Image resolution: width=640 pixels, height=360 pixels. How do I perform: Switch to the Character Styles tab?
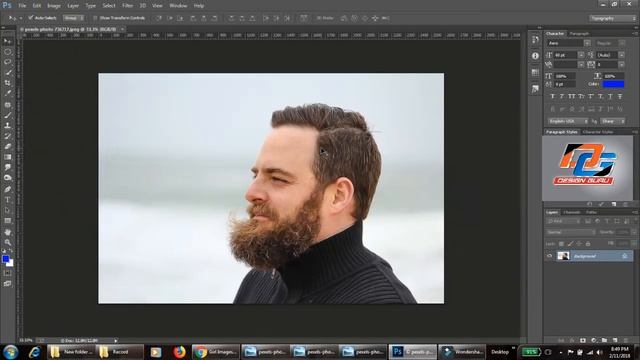pyautogui.click(x=598, y=132)
